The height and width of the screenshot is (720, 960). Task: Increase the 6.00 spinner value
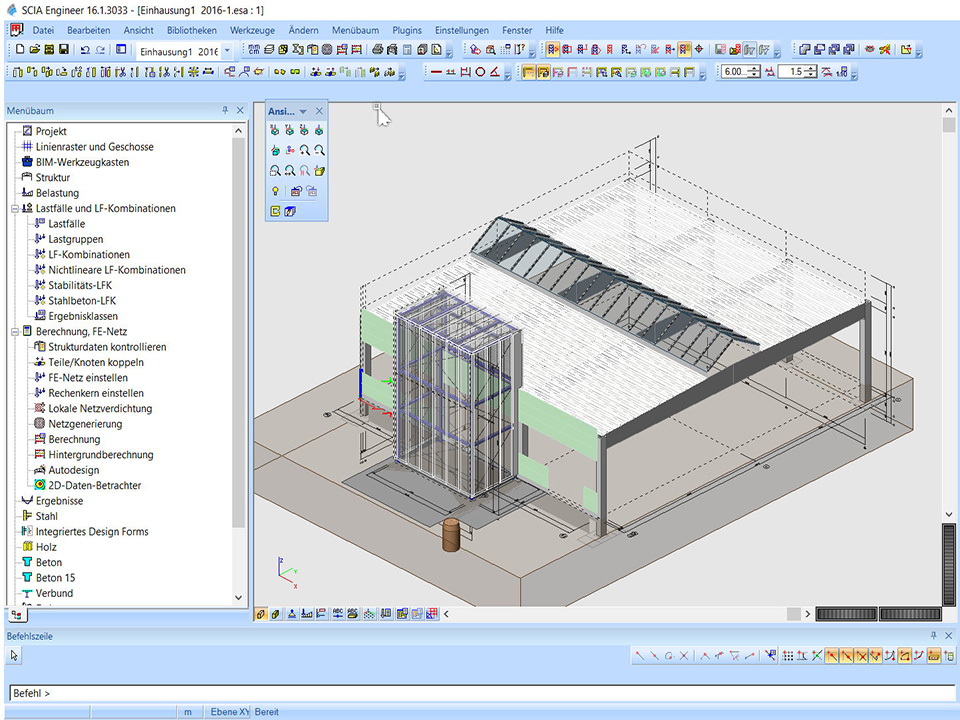pos(753,68)
